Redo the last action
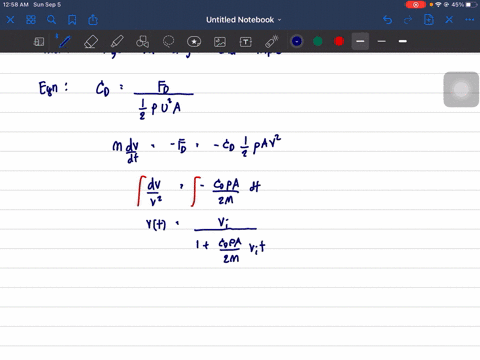The width and height of the screenshot is (480, 360). coord(408,20)
